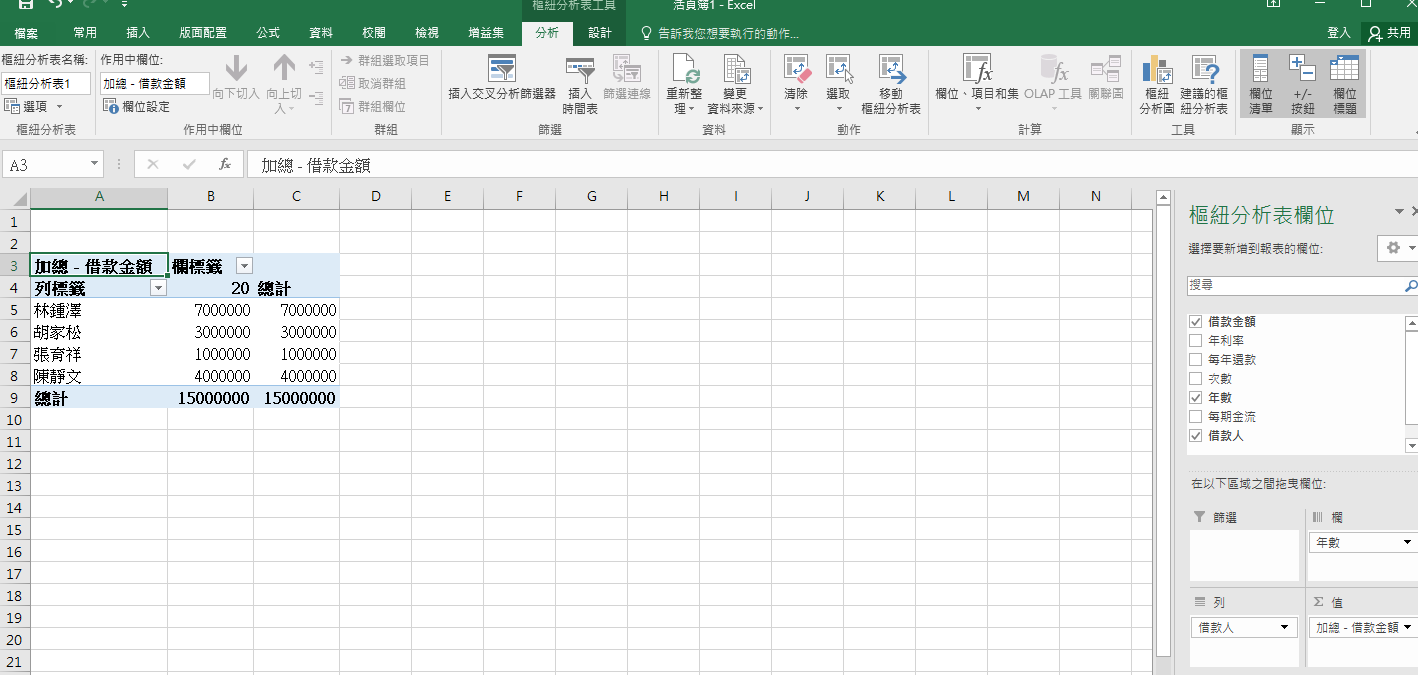This screenshot has height=675, width=1418.
Task: Open pivot table Options (選項) button
Action: (34, 106)
